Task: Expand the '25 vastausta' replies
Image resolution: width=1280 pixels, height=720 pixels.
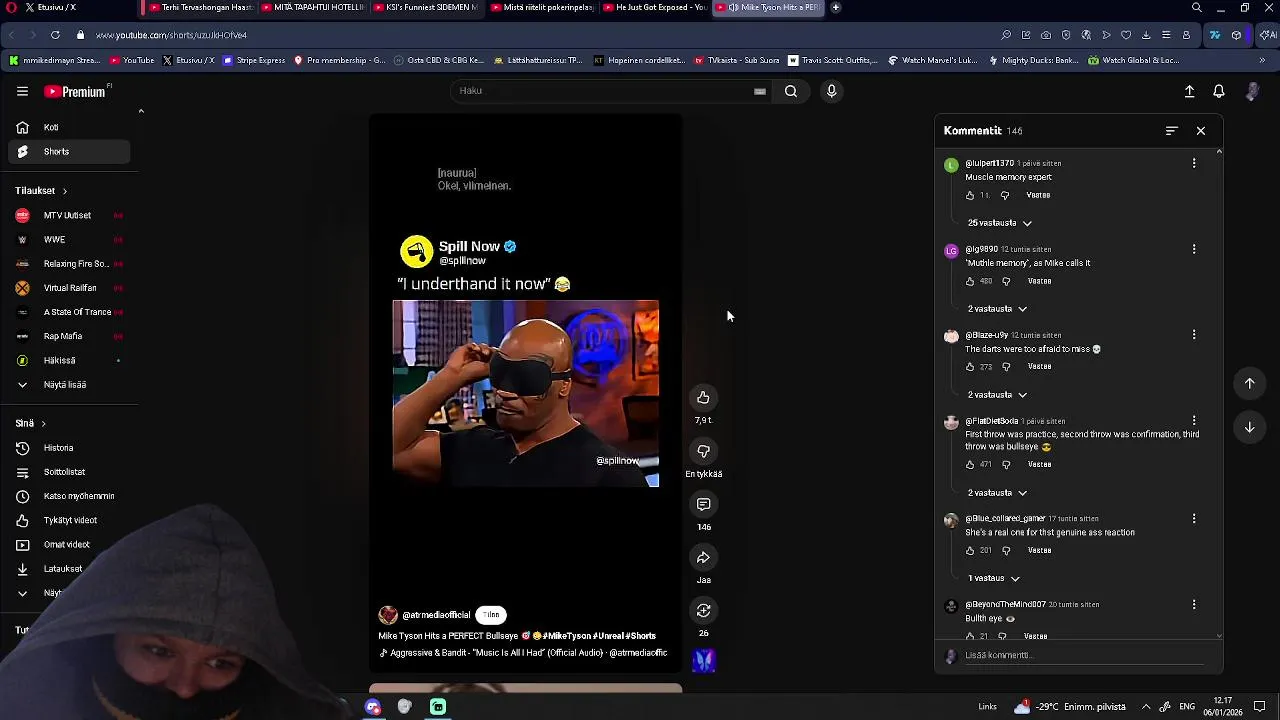Action: point(999,223)
